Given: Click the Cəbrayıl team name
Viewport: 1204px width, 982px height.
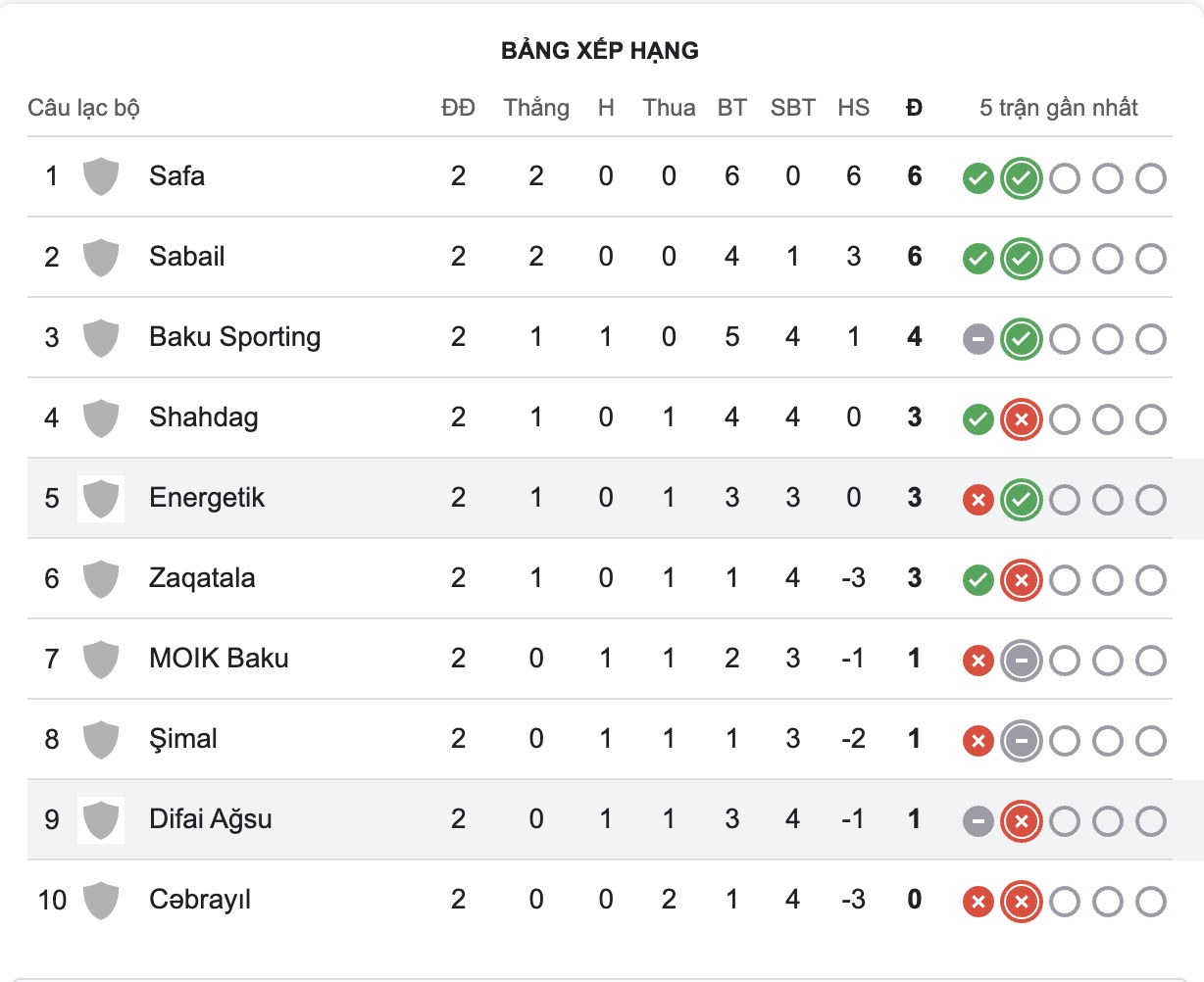Looking at the screenshot, I should pos(200,900).
